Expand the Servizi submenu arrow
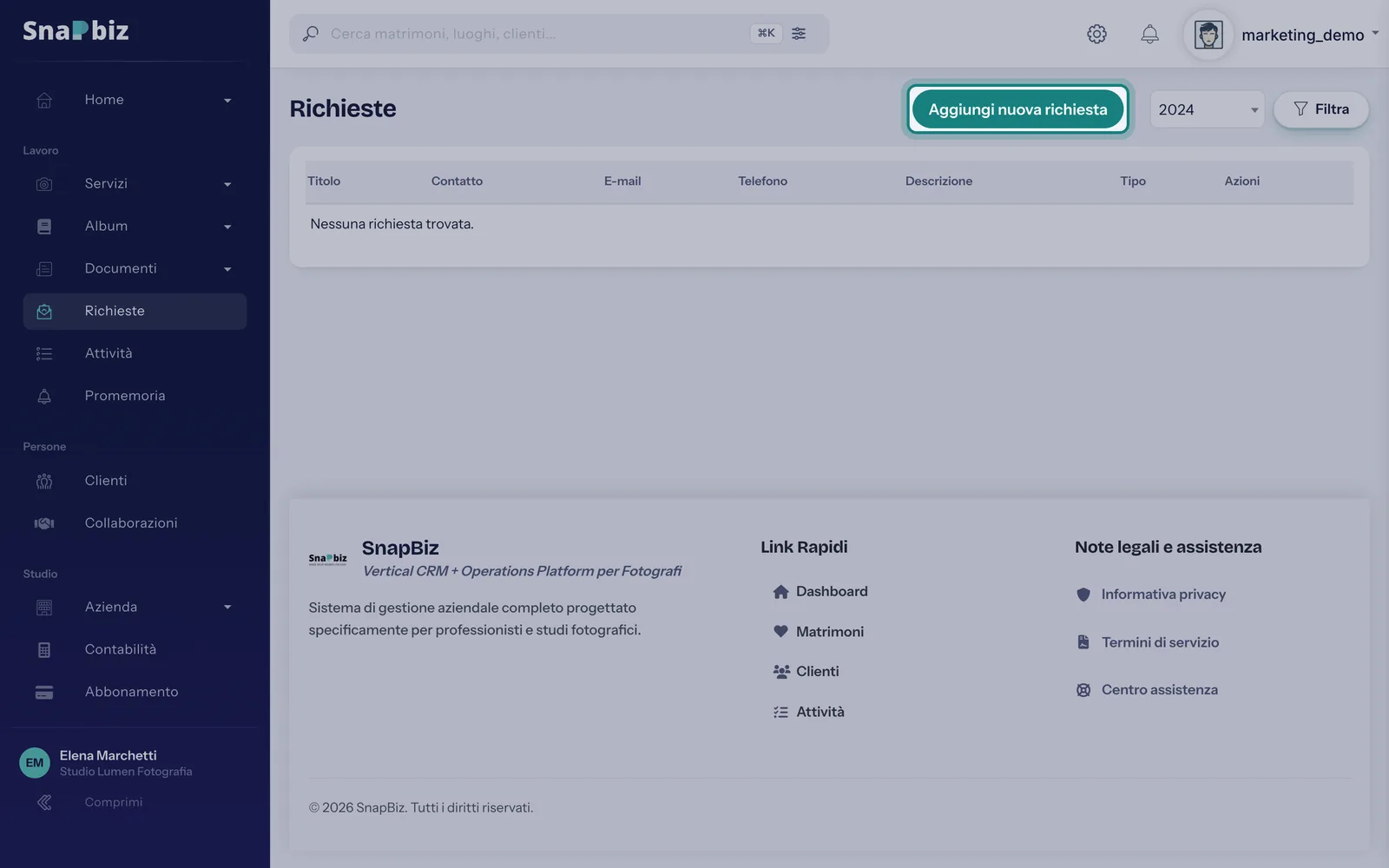1389x868 pixels. coord(227,185)
